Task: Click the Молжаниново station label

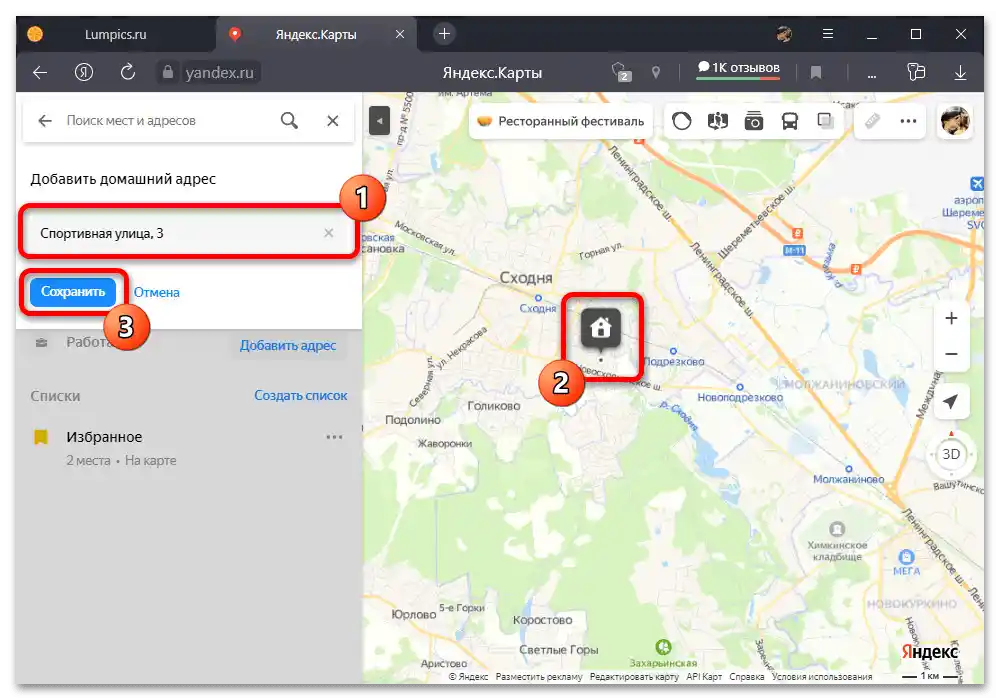Action: 848,478
